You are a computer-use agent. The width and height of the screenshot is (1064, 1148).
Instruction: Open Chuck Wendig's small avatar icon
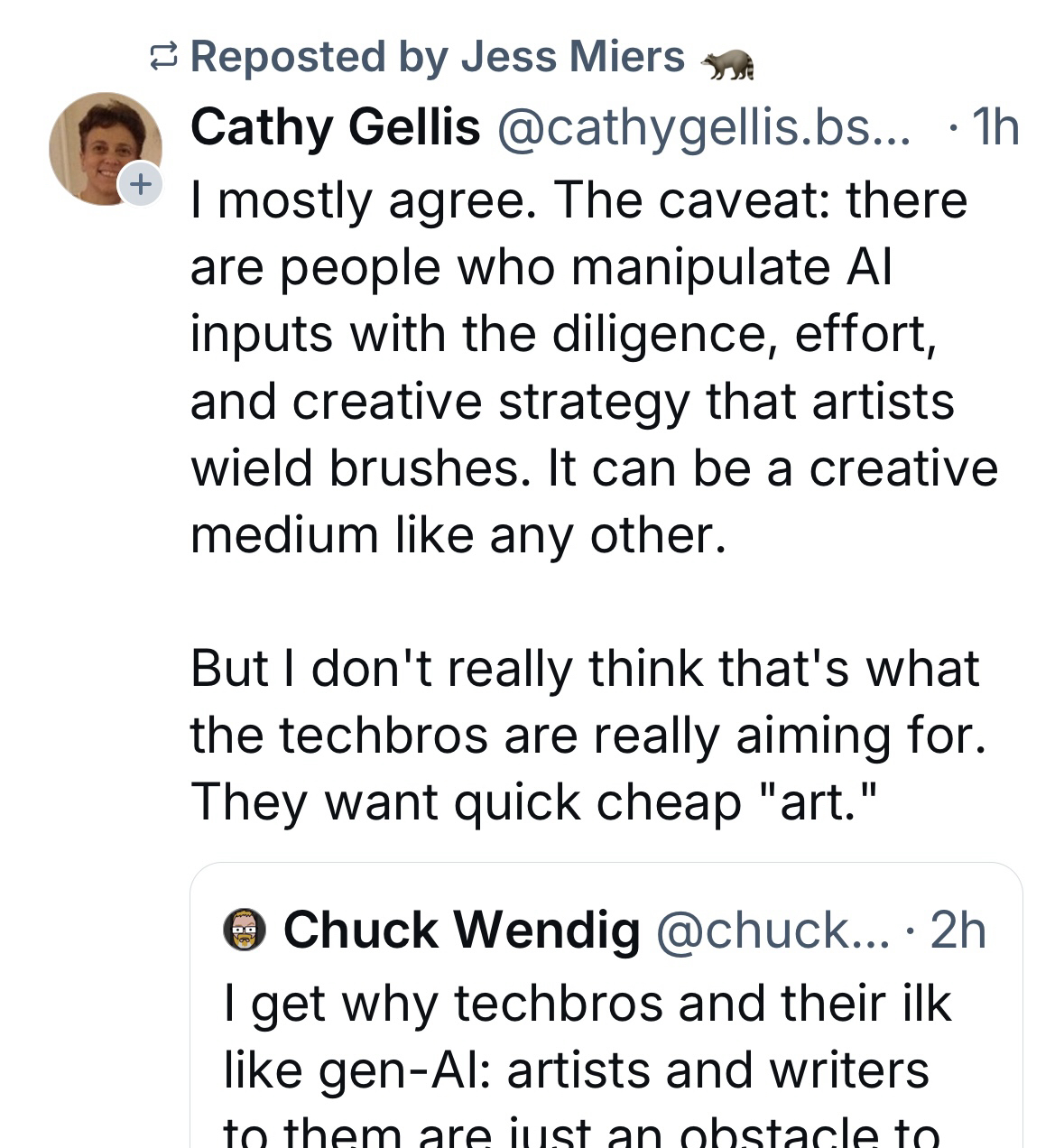245,930
